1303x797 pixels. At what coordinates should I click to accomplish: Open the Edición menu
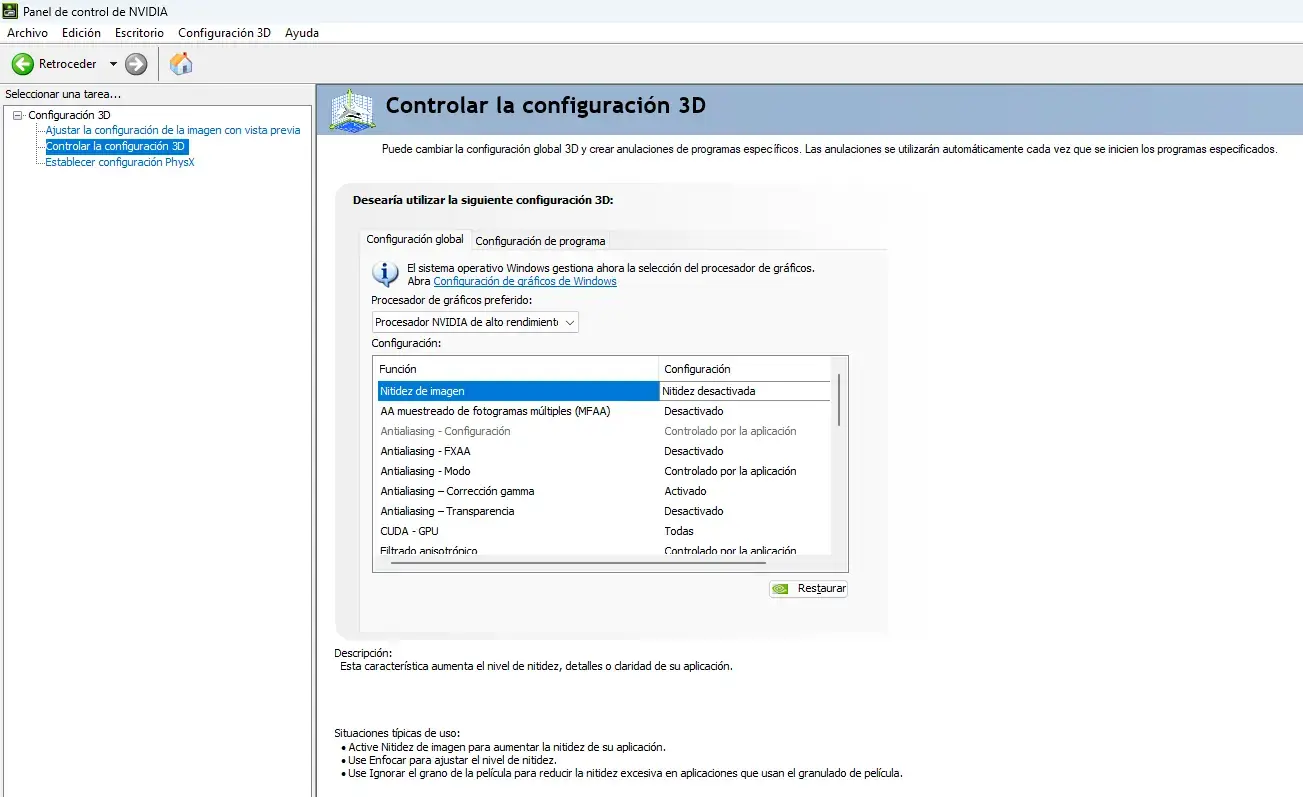point(81,33)
